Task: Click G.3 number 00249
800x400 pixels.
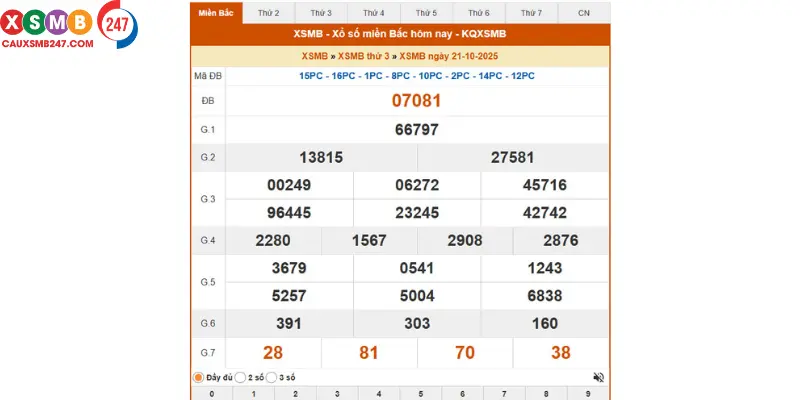Action: pyautogui.click(x=289, y=185)
